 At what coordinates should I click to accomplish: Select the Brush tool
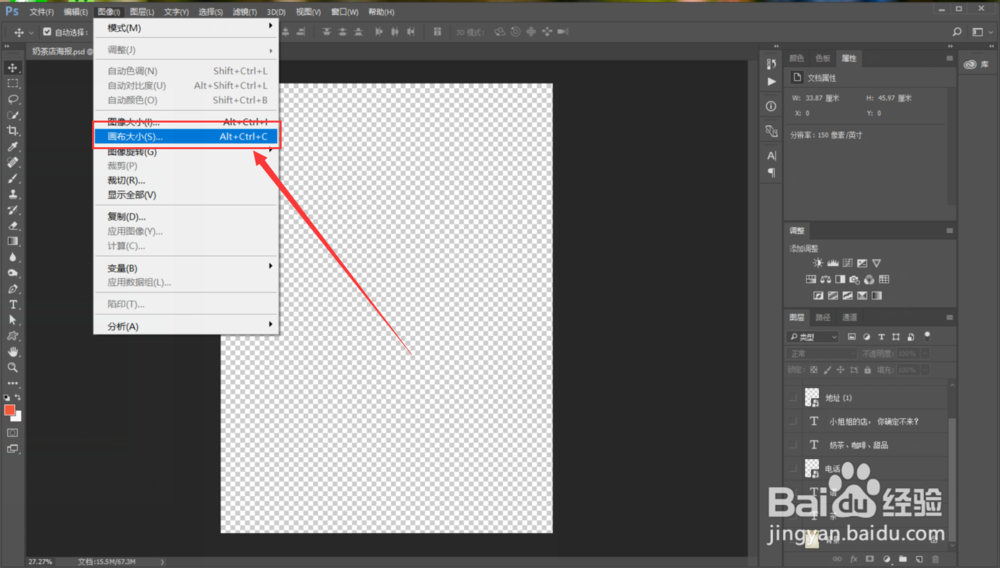tap(13, 178)
